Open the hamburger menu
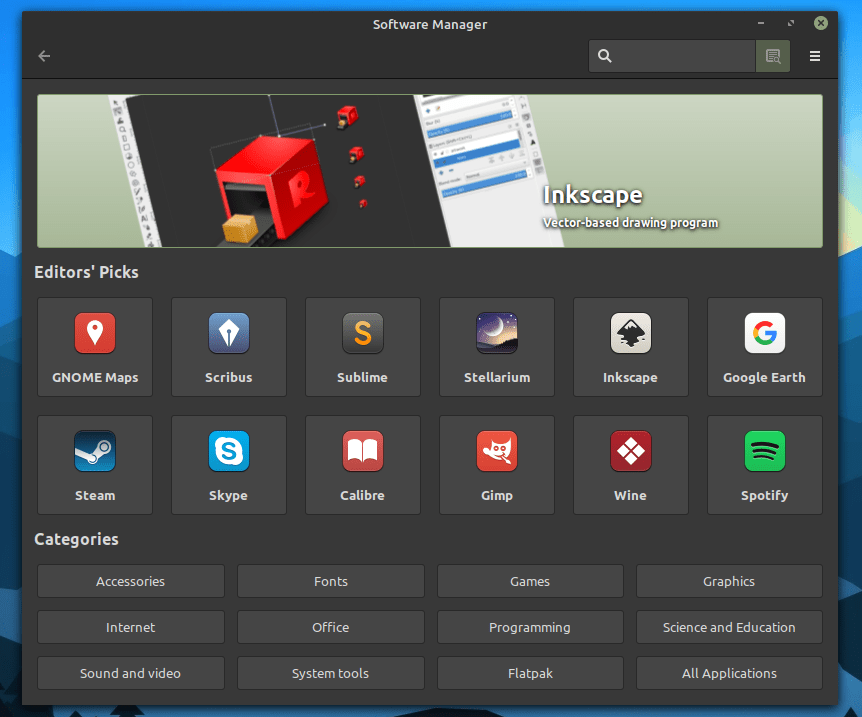The width and height of the screenshot is (862, 717). pos(815,56)
